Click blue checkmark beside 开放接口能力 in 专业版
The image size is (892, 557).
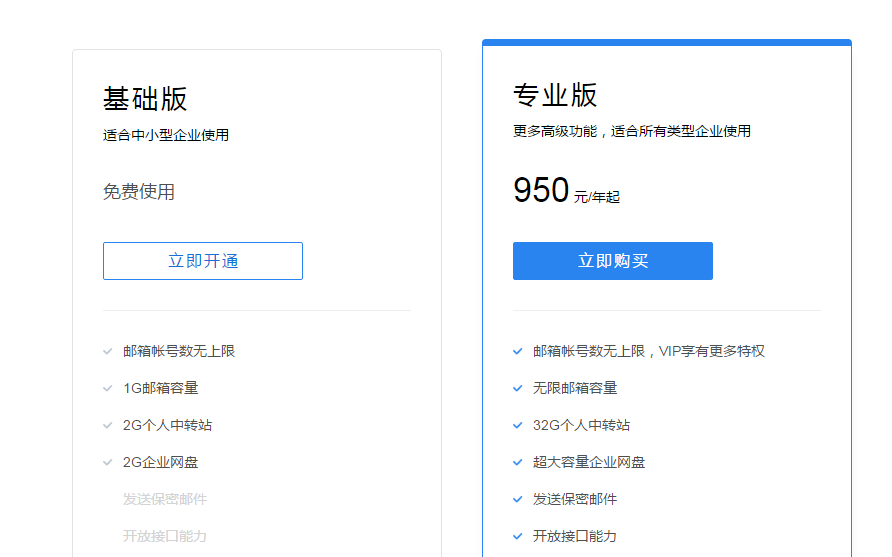coord(518,537)
